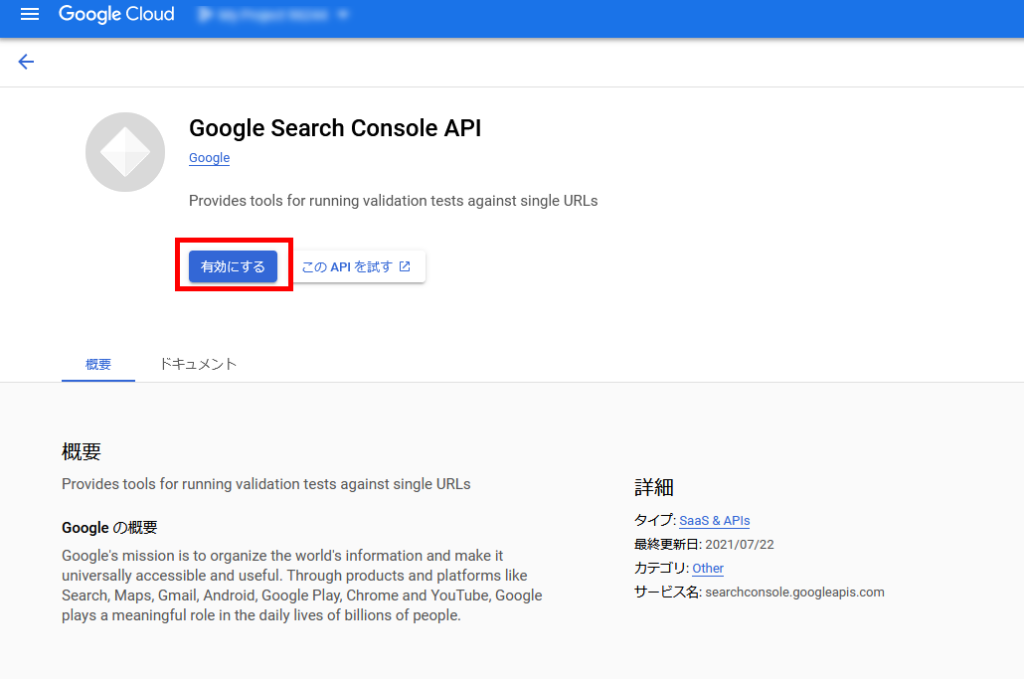Click the last updated date 2021/07/22
The height and width of the screenshot is (679, 1024).
pos(739,545)
